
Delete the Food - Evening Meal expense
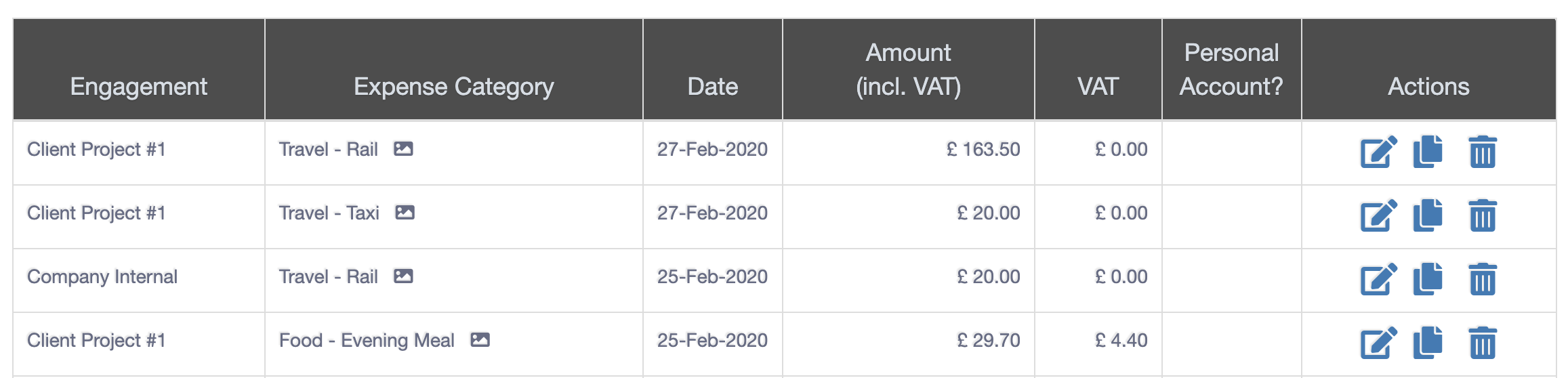click(x=1483, y=343)
